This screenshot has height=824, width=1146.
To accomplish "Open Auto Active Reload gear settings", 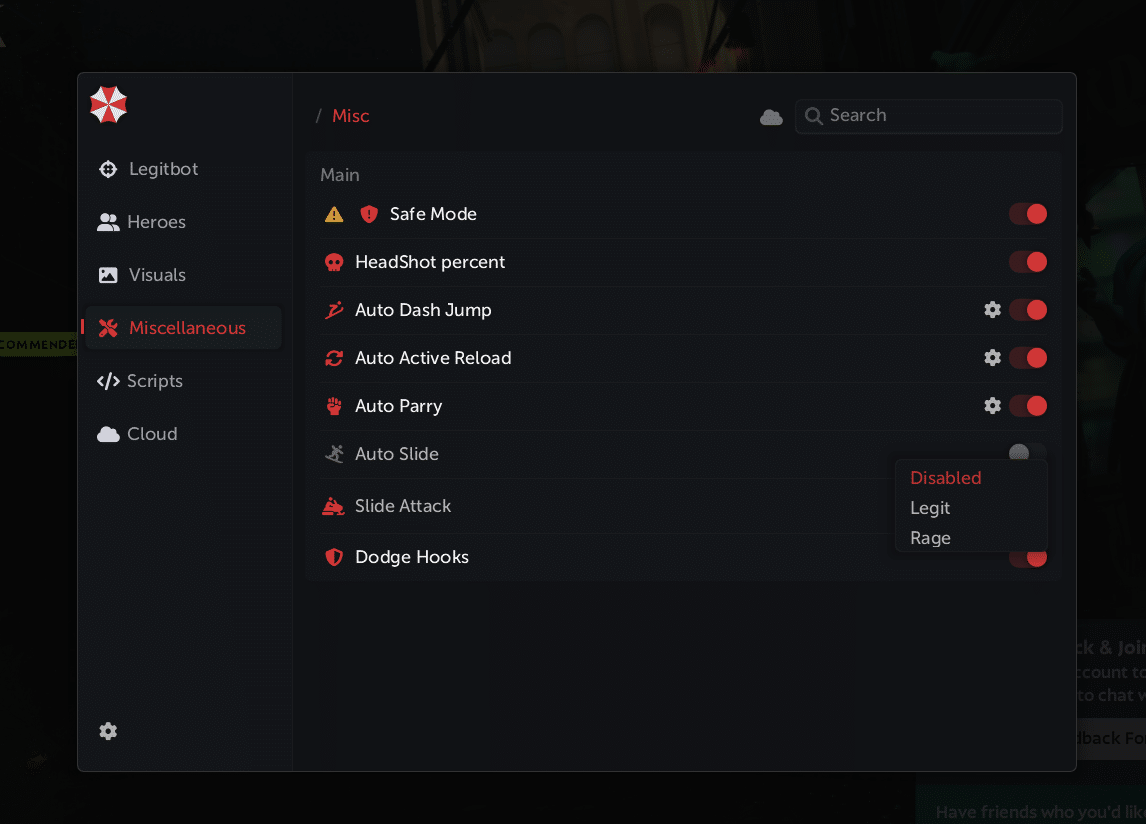I will [x=992, y=358].
